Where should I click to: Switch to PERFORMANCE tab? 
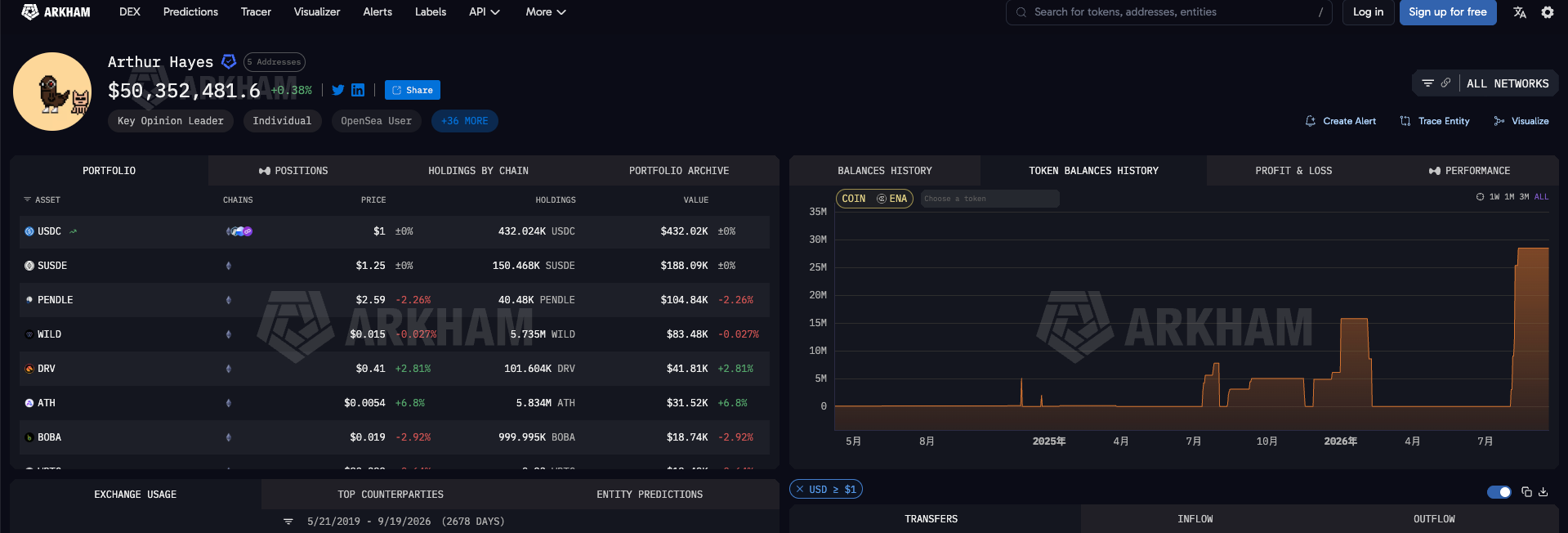tap(1470, 171)
